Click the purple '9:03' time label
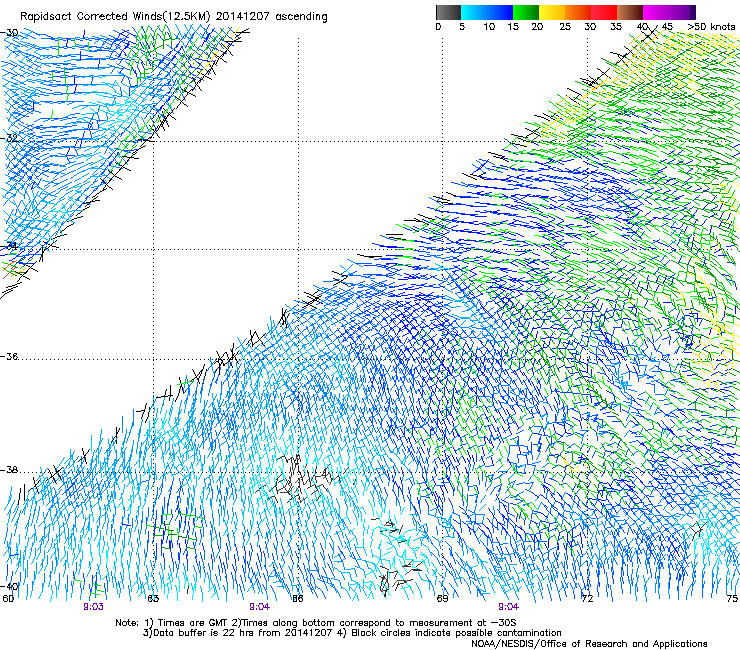This screenshot has width=740, height=650. pos(93,607)
